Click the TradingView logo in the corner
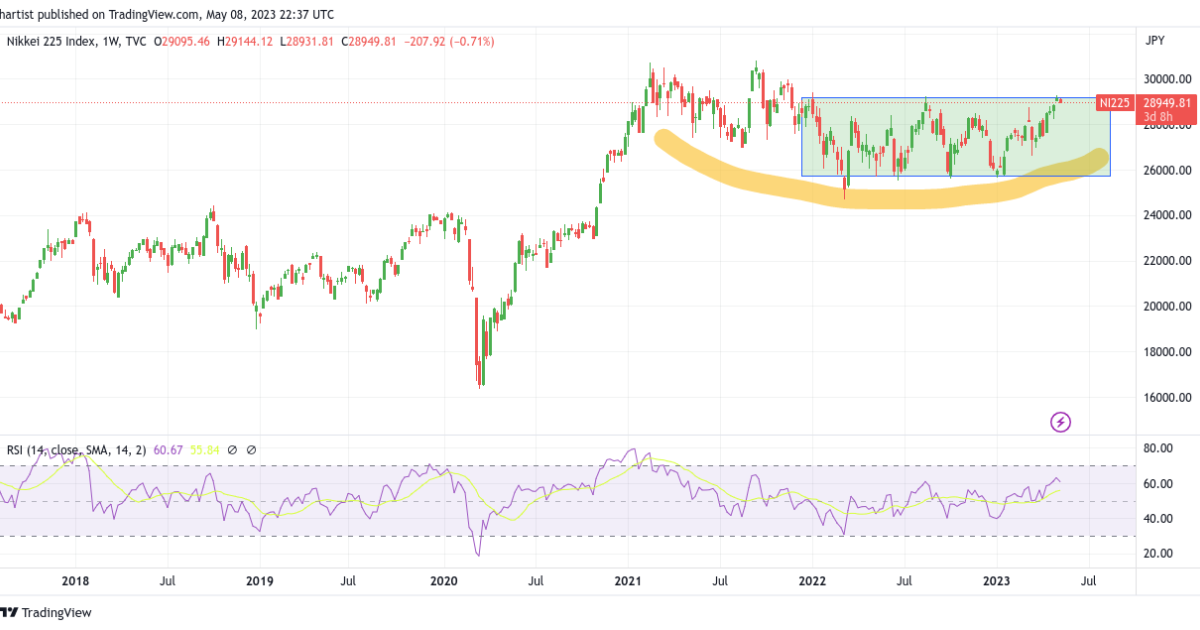Image resolution: width=1200 pixels, height=630 pixels. click(45, 613)
